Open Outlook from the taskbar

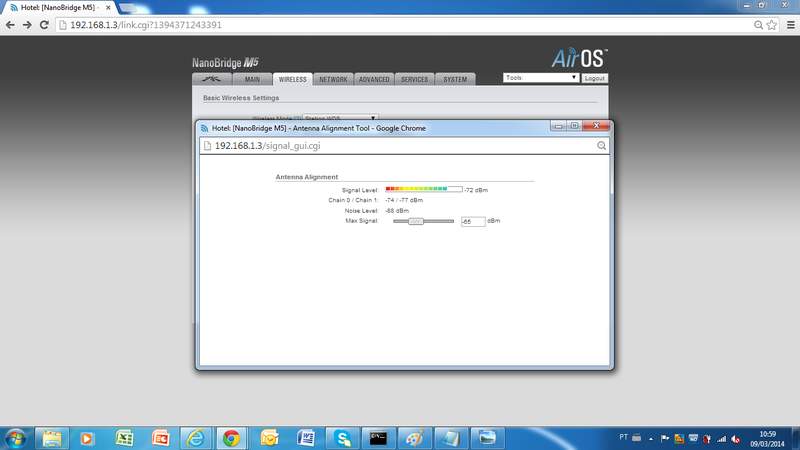tap(269, 438)
